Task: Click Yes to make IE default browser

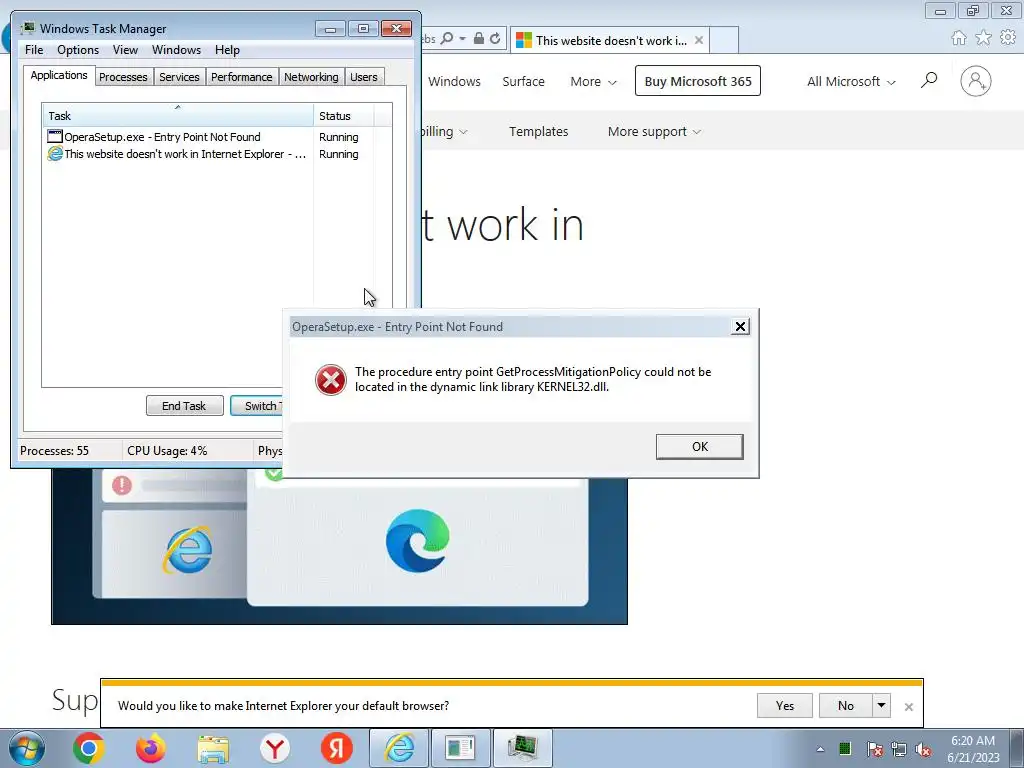Action: click(x=785, y=705)
